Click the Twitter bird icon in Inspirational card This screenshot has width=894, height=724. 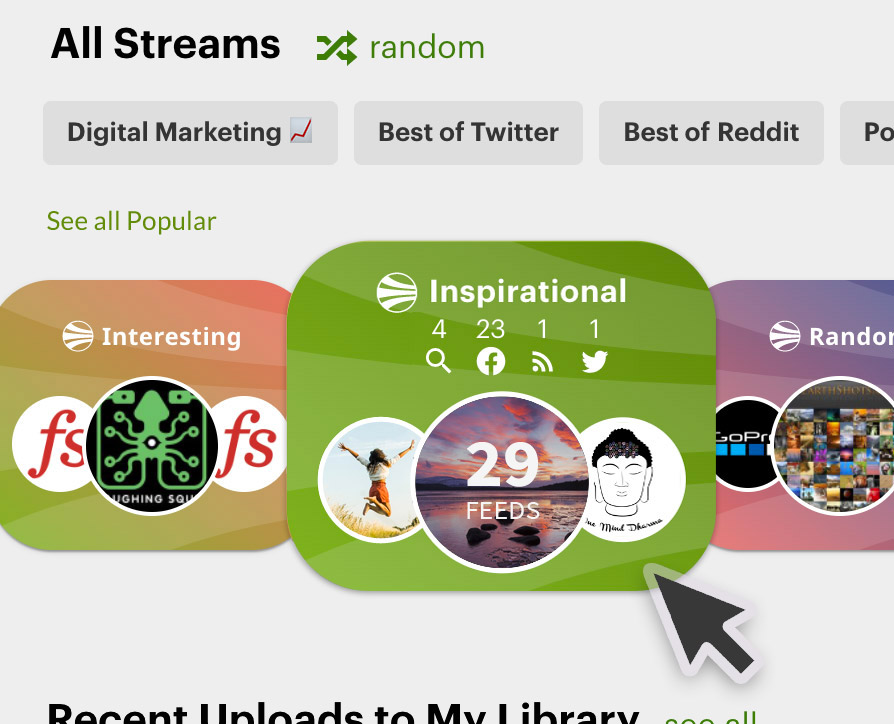(x=595, y=361)
